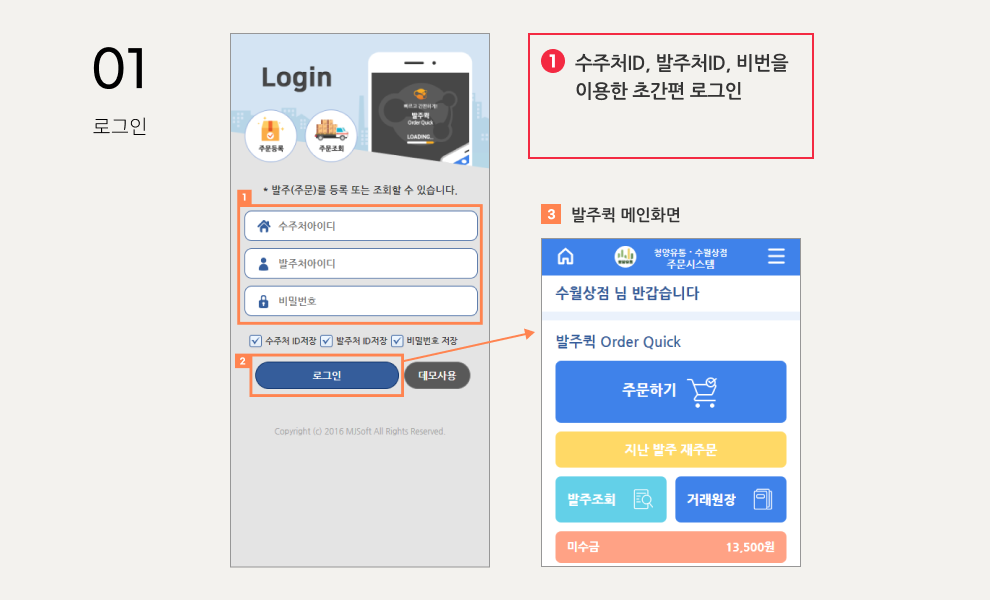Select the yellow 지난 발주 재주문 button

(x=671, y=450)
